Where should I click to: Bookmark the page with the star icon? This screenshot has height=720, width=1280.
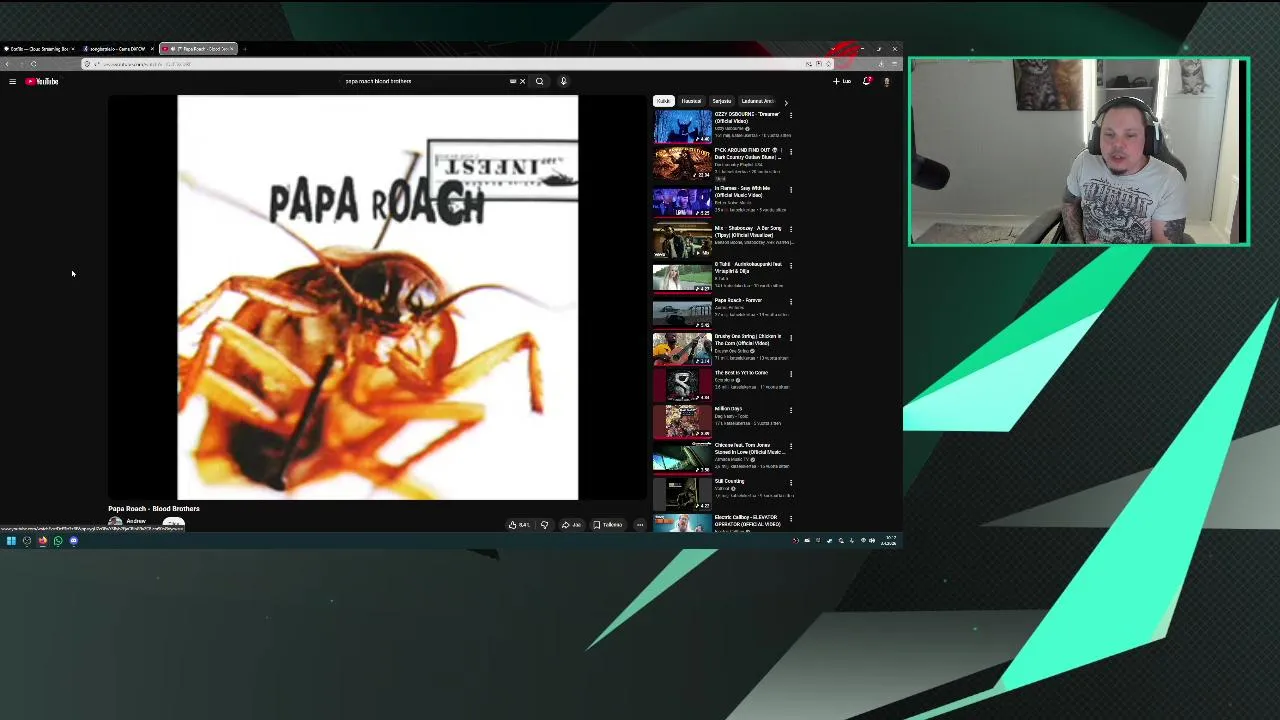(x=828, y=64)
